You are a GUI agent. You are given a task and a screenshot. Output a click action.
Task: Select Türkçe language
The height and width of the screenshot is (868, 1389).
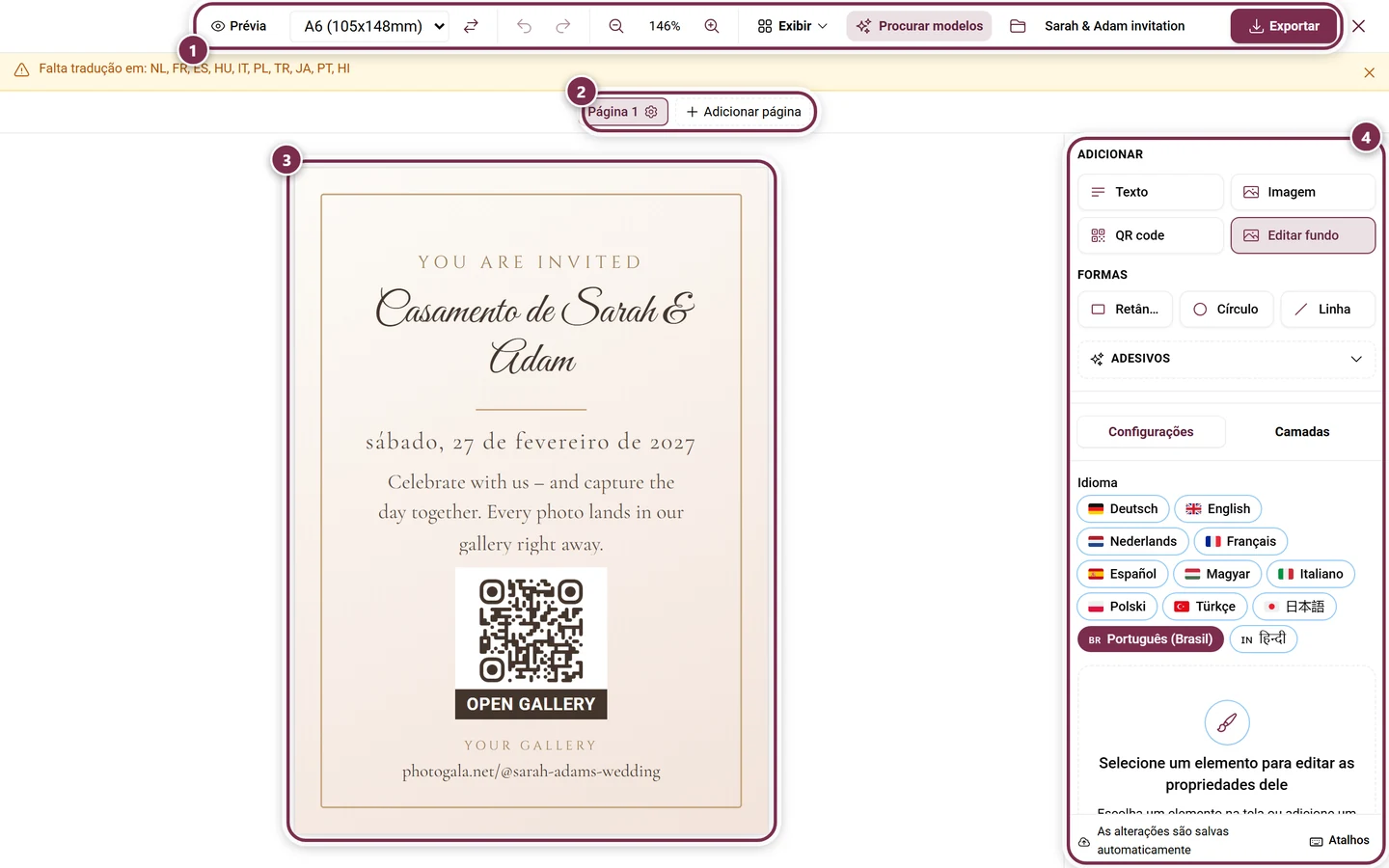1205,607
